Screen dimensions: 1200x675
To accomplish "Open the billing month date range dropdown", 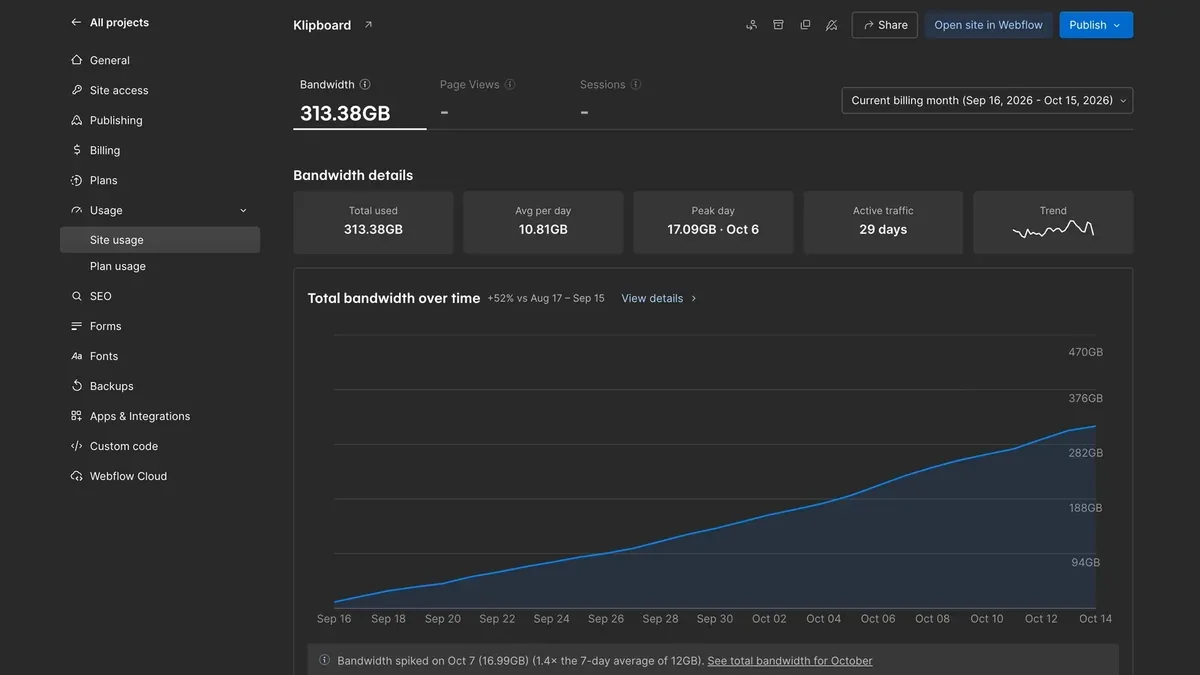I will pyautogui.click(x=987, y=100).
